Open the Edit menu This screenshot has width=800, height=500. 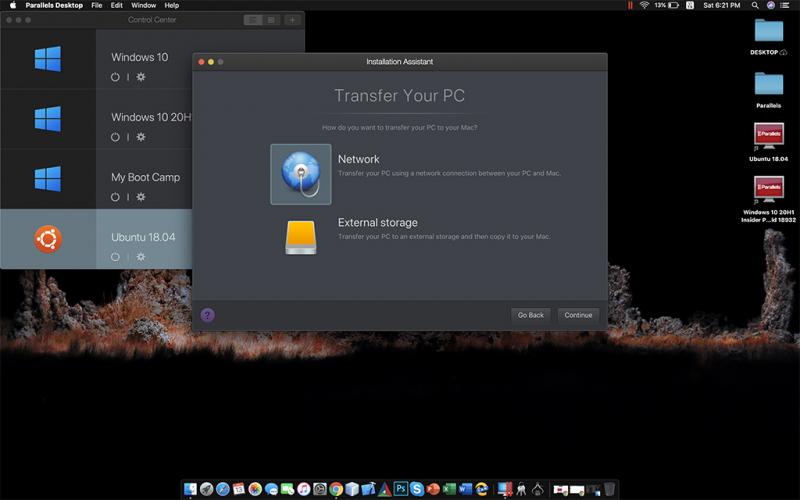tap(117, 5)
